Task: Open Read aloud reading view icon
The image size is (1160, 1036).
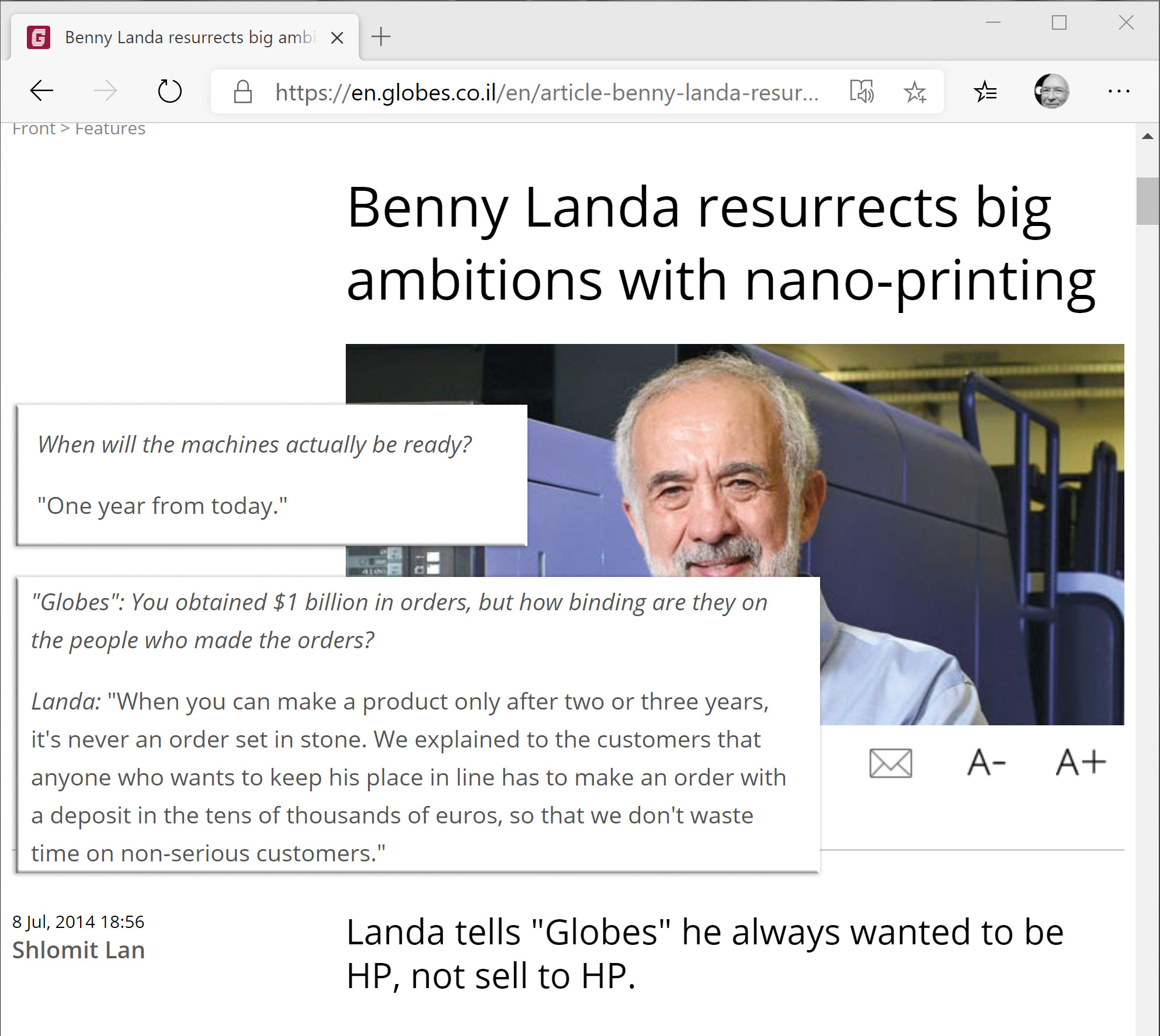Action: pos(862,92)
